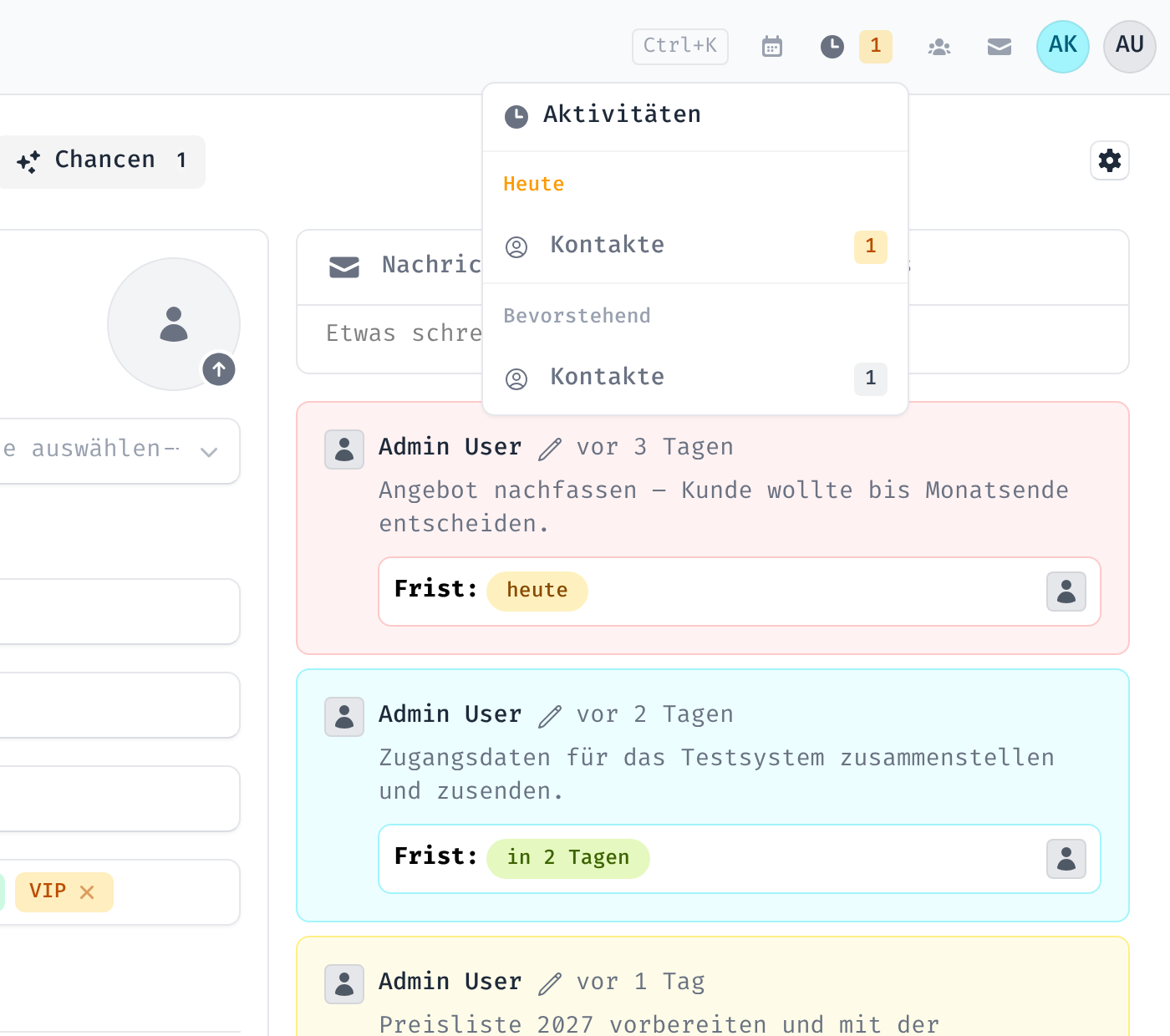
Task: Click the 'Bevorstehend' section label
Action: point(577,317)
